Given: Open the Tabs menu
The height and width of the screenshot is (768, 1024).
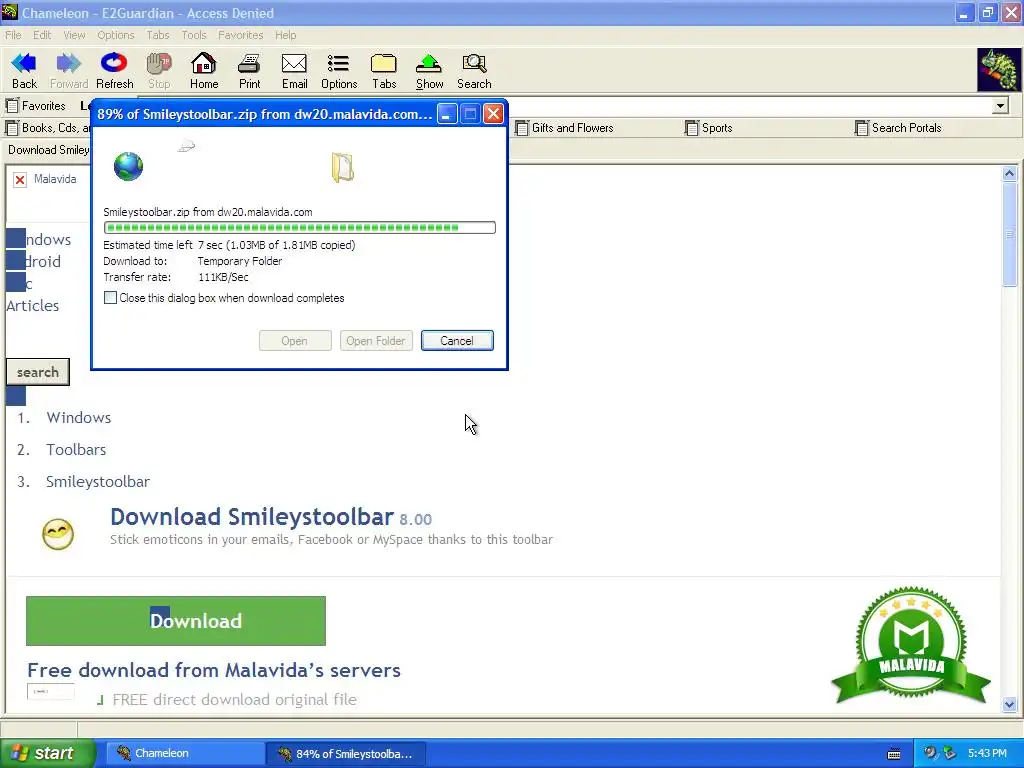Looking at the screenshot, I should coord(157,35).
